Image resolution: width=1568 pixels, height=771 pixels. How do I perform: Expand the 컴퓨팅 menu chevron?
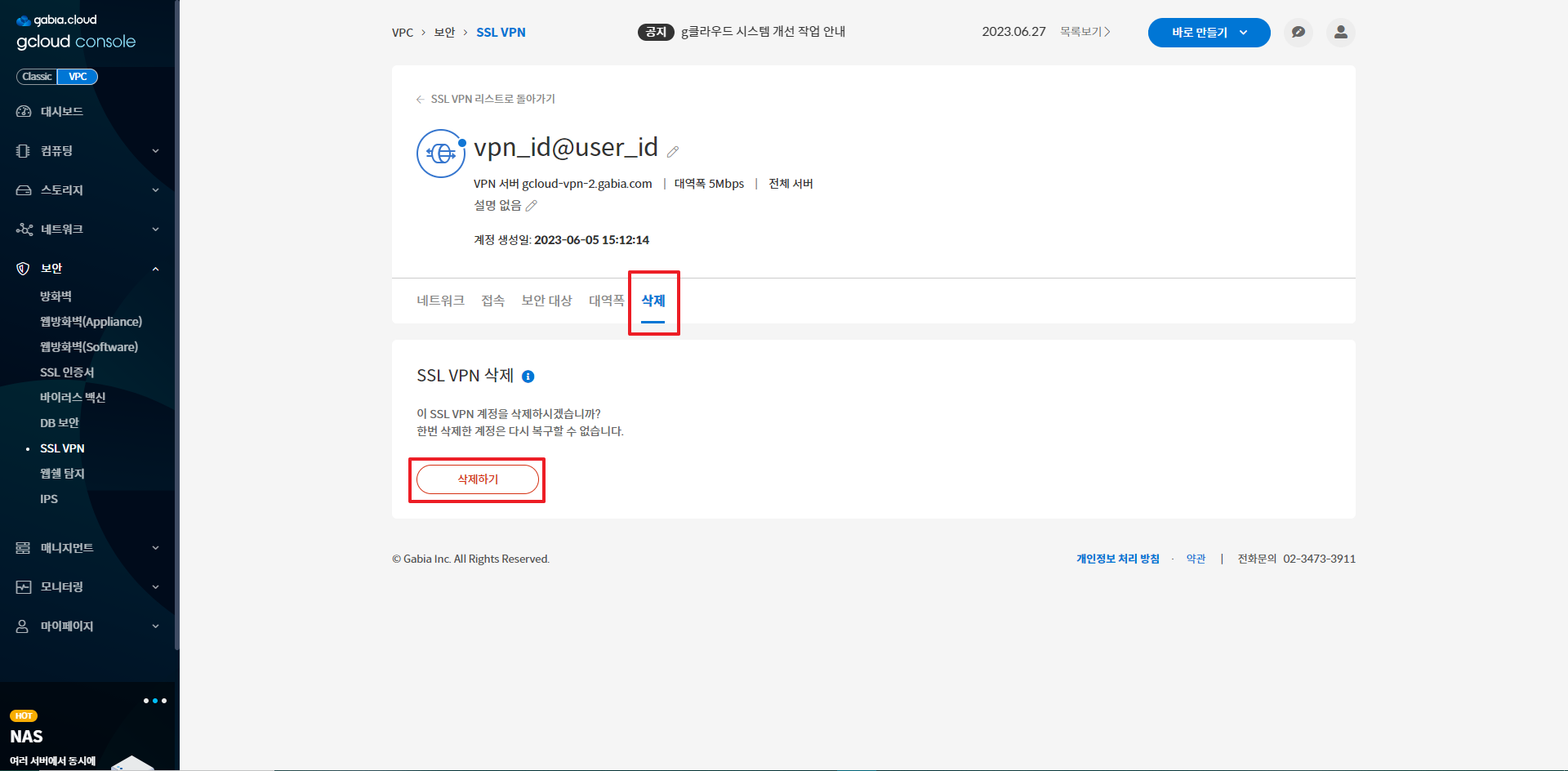click(x=155, y=151)
